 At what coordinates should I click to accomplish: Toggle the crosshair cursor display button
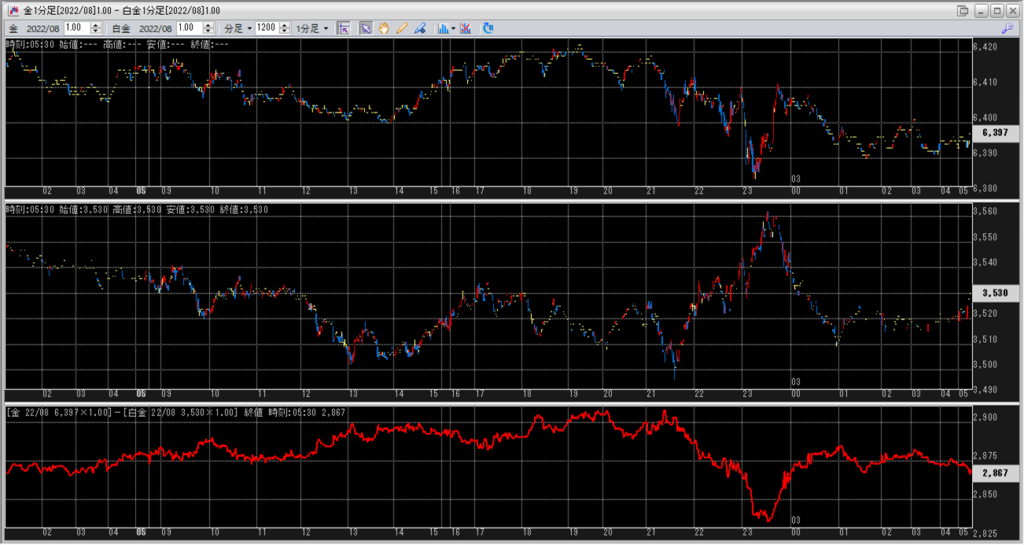[343, 28]
